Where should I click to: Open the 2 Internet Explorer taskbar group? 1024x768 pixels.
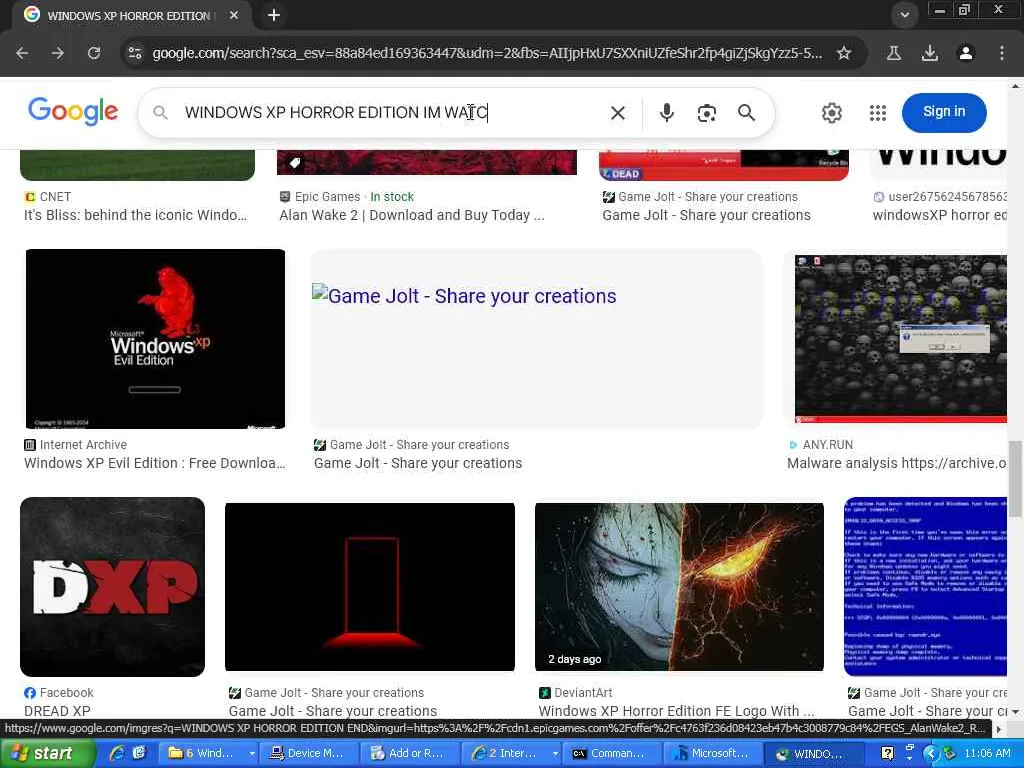click(512, 753)
